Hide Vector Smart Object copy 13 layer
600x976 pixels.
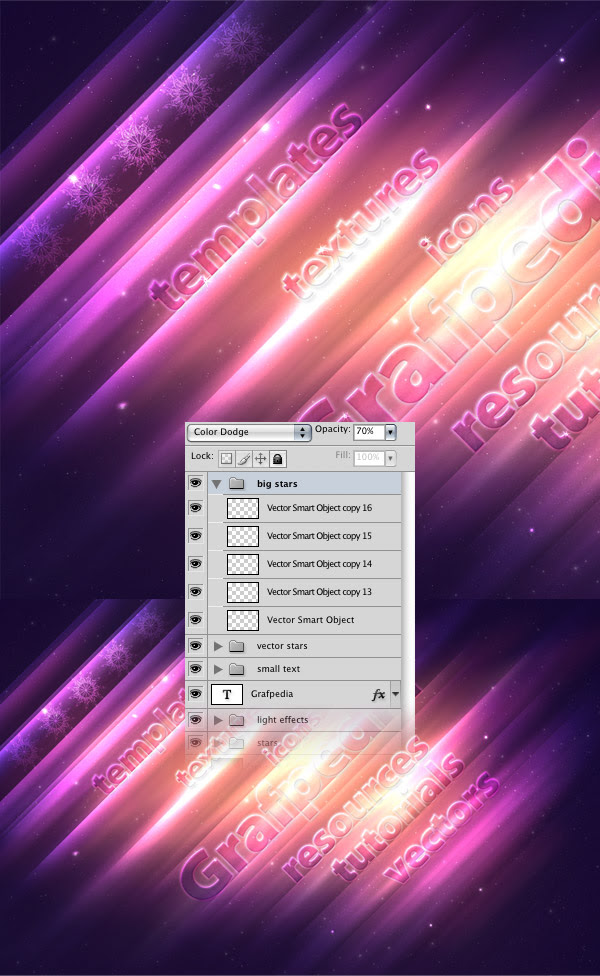click(x=195, y=592)
